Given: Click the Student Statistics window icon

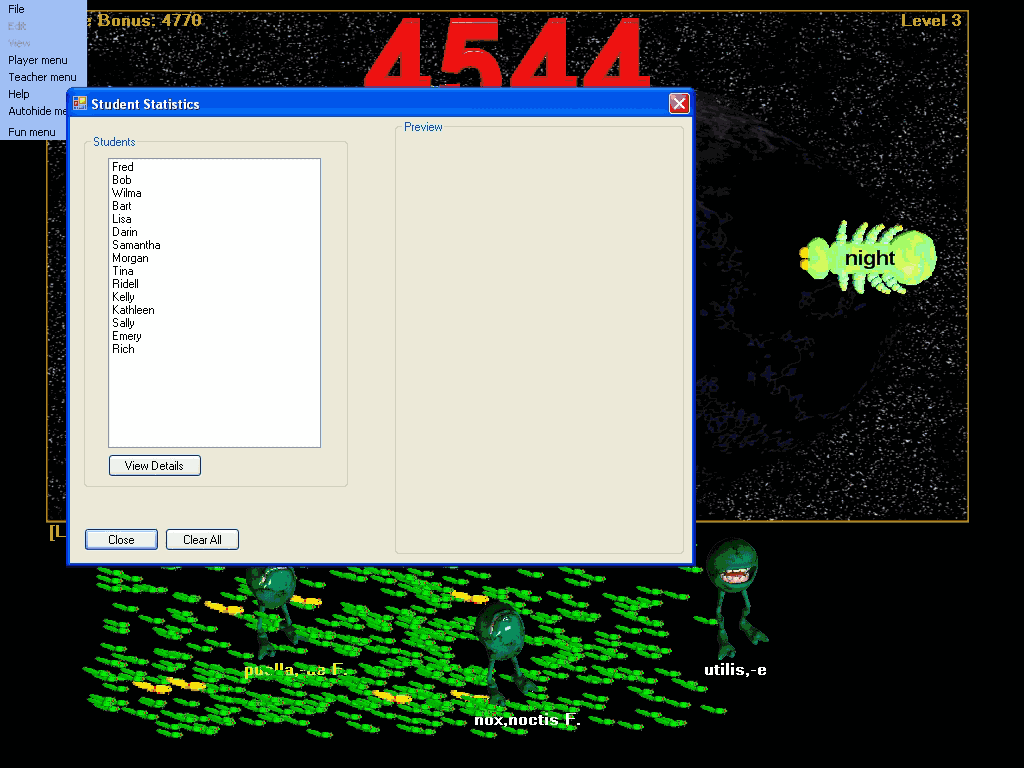Looking at the screenshot, I should click(x=80, y=103).
